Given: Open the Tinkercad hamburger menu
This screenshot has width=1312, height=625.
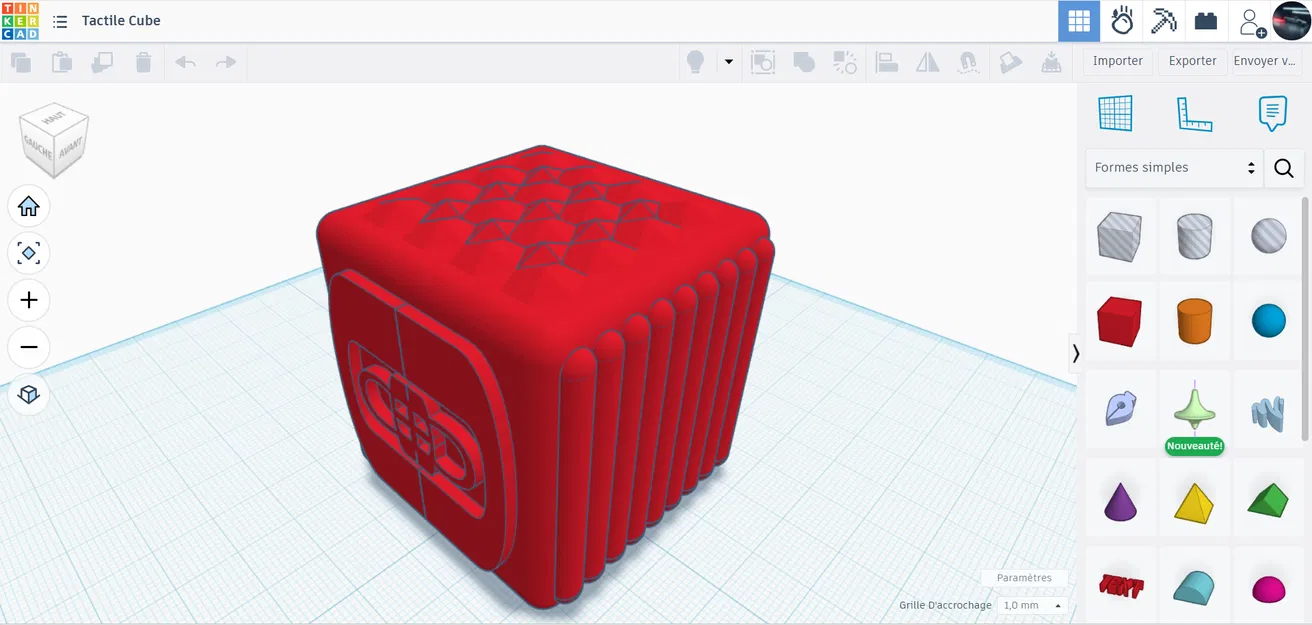Looking at the screenshot, I should 59,20.
